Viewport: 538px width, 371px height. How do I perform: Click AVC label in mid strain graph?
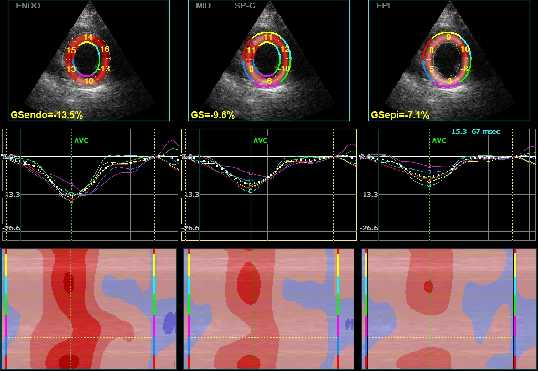point(260,141)
